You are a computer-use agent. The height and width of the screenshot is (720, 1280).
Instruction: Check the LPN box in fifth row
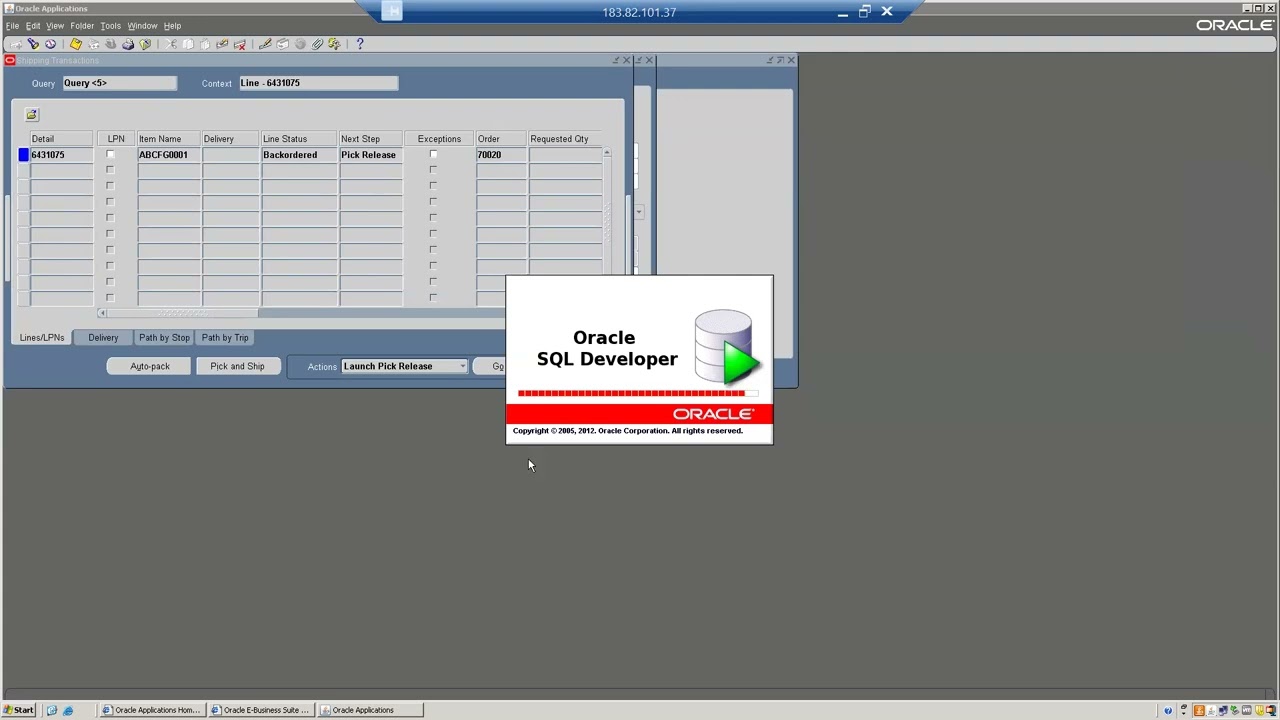point(110,218)
